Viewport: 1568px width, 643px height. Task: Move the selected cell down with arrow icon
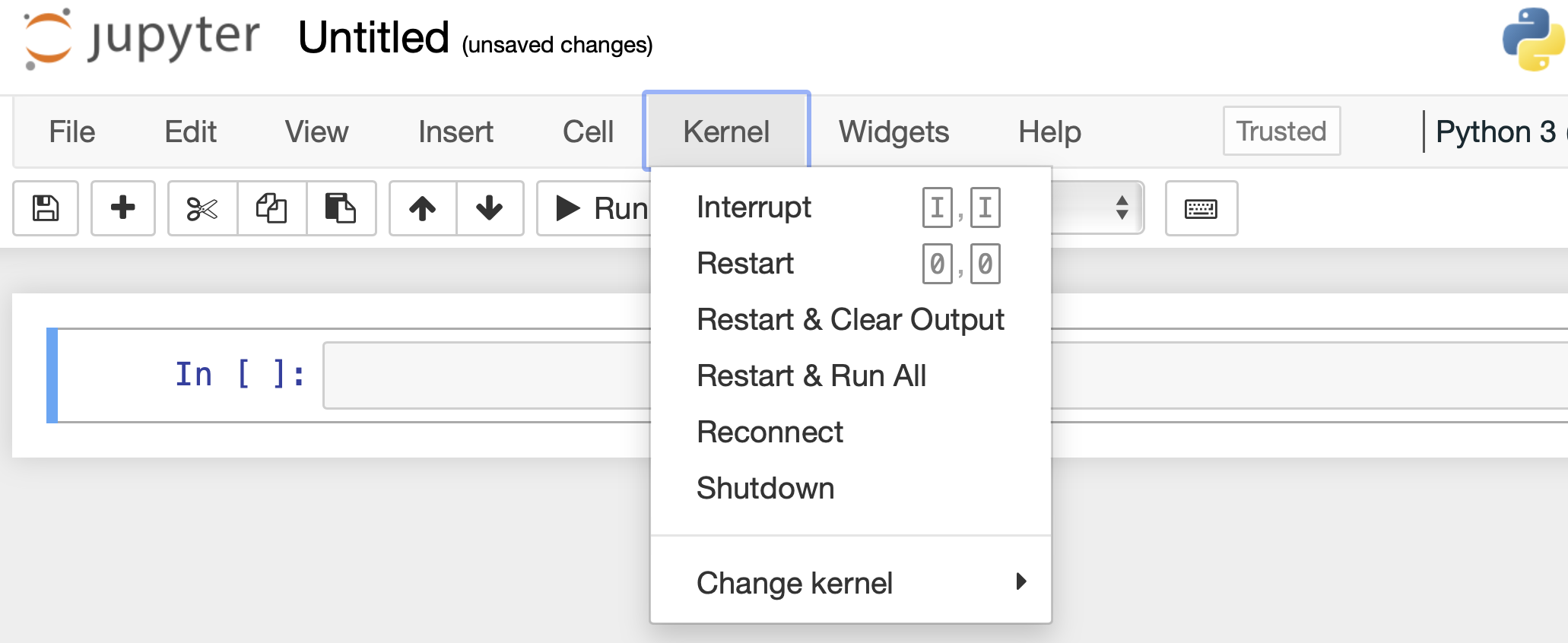[x=490, y=208]
